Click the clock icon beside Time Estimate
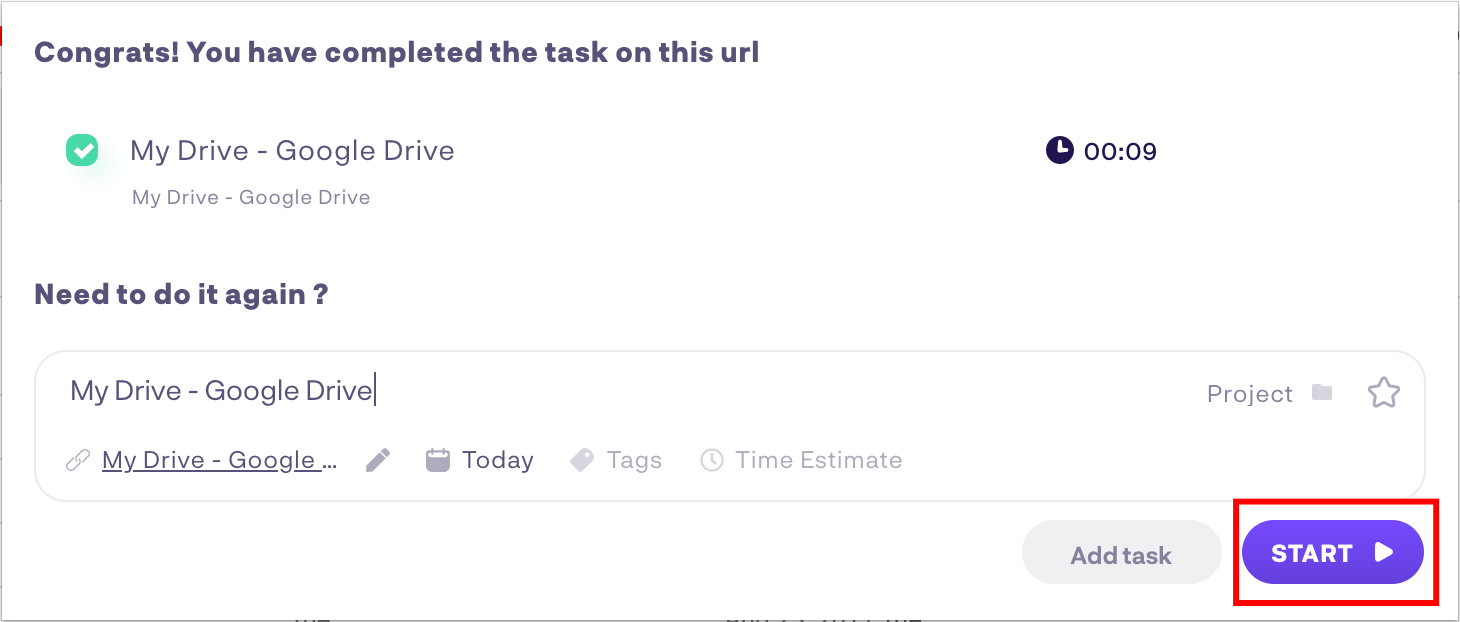The width and height of the screenshot is (1460, 622). point(712,460)
